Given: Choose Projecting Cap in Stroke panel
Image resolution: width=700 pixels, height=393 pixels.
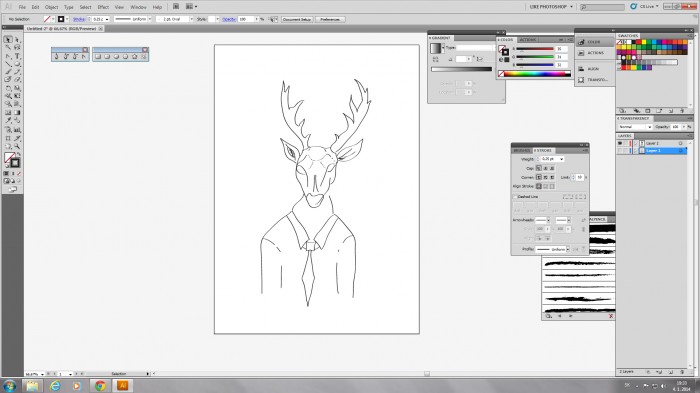Looking at the screenshot, I should point(552,168).
